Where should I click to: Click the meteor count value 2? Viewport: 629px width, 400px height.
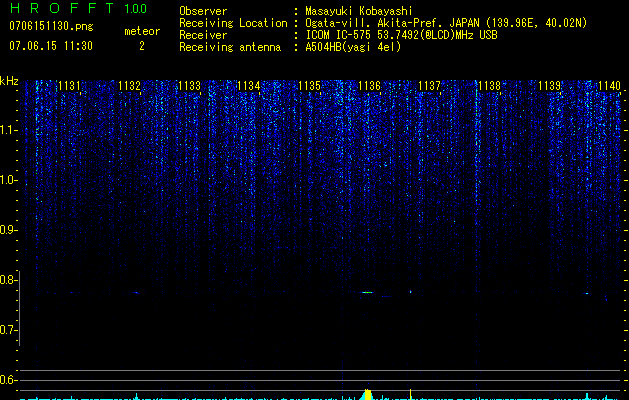pyautogui.click(x=142, y=46)
